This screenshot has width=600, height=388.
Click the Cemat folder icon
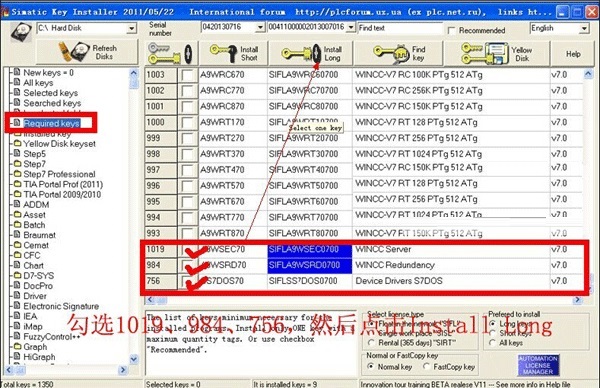(17, 245)
